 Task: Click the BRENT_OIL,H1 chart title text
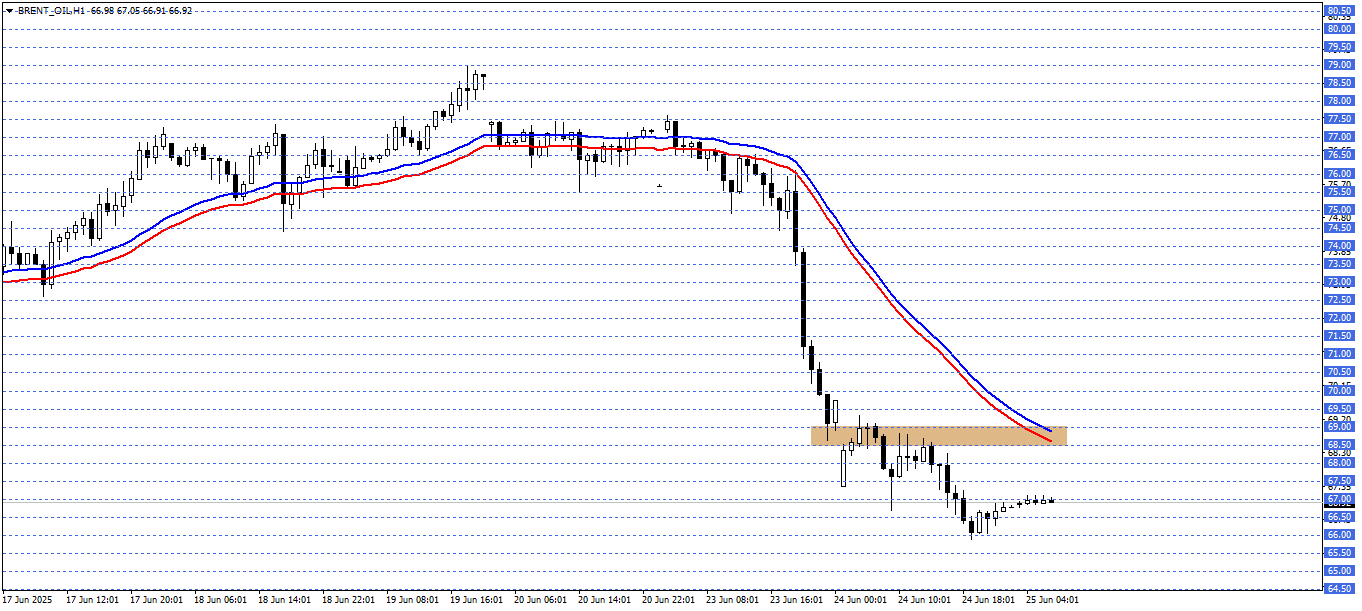pos(50,10)
